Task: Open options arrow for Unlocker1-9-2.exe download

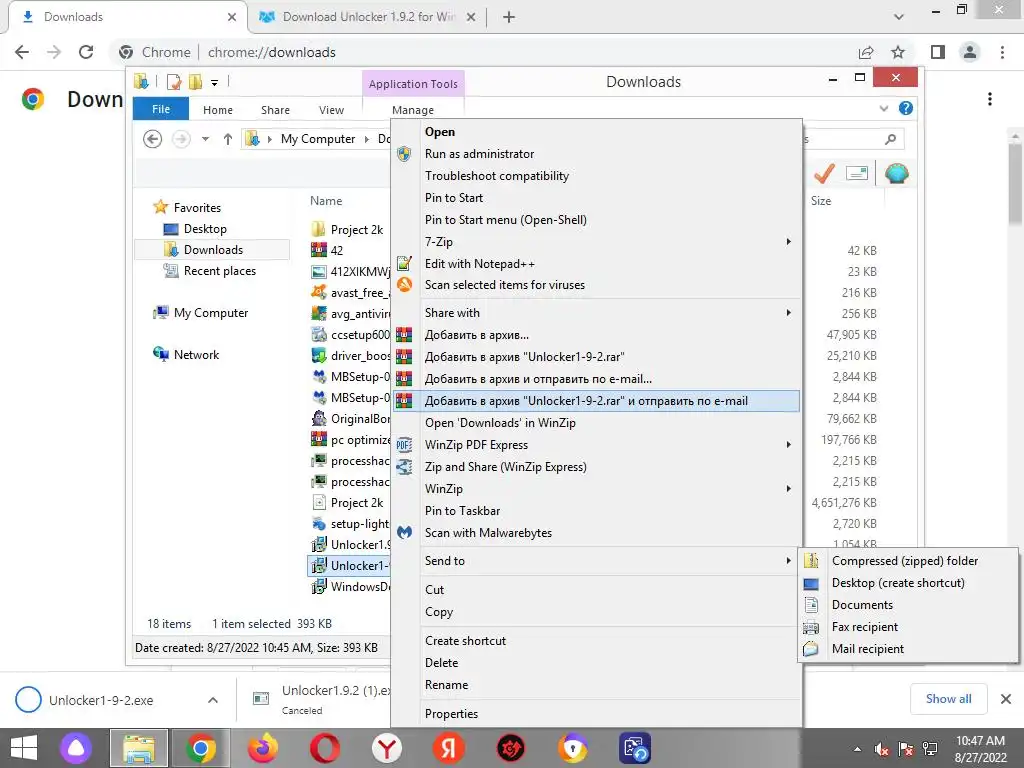Action: (x=213, y=700)
